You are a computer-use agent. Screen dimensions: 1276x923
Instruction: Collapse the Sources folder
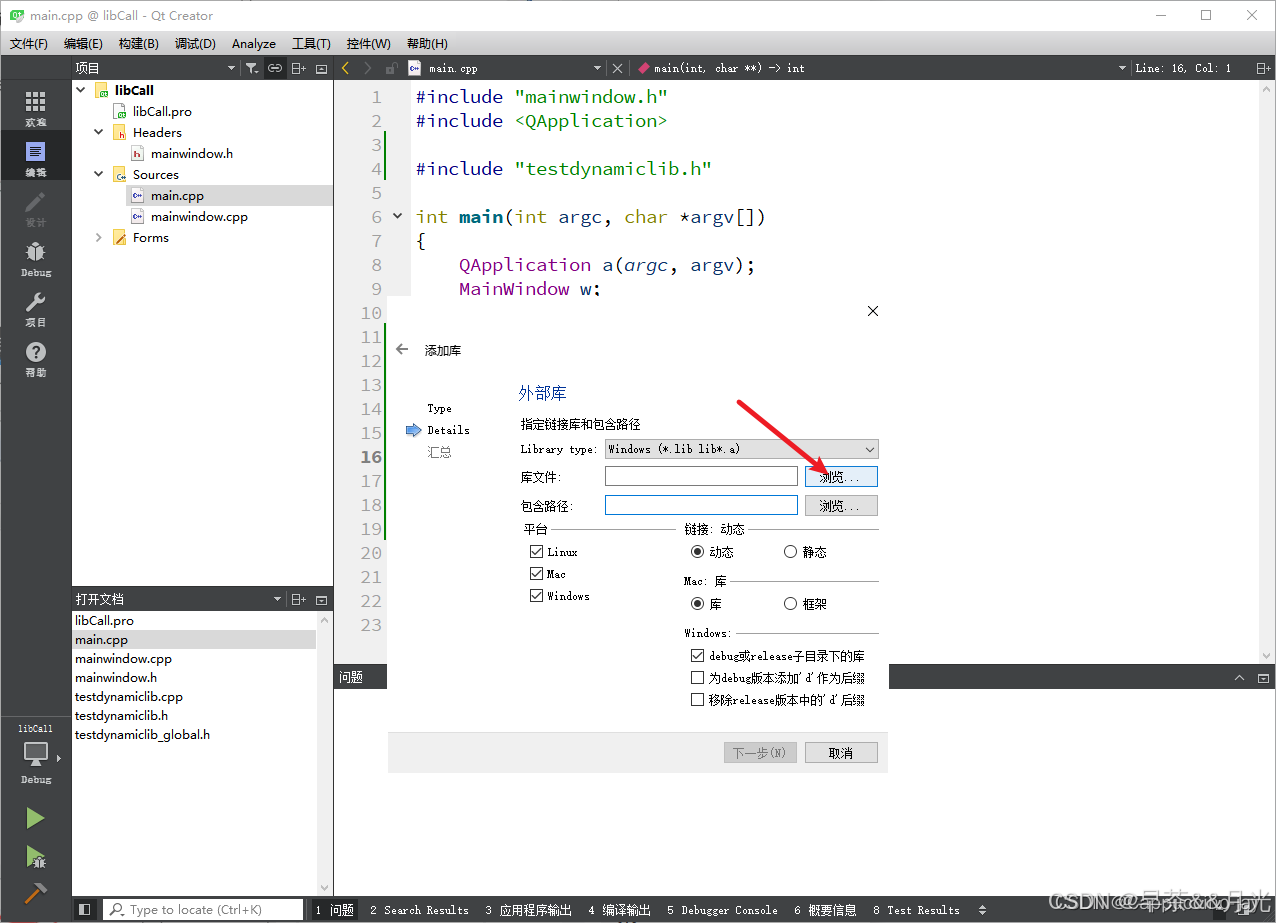[x=99, y=174]
